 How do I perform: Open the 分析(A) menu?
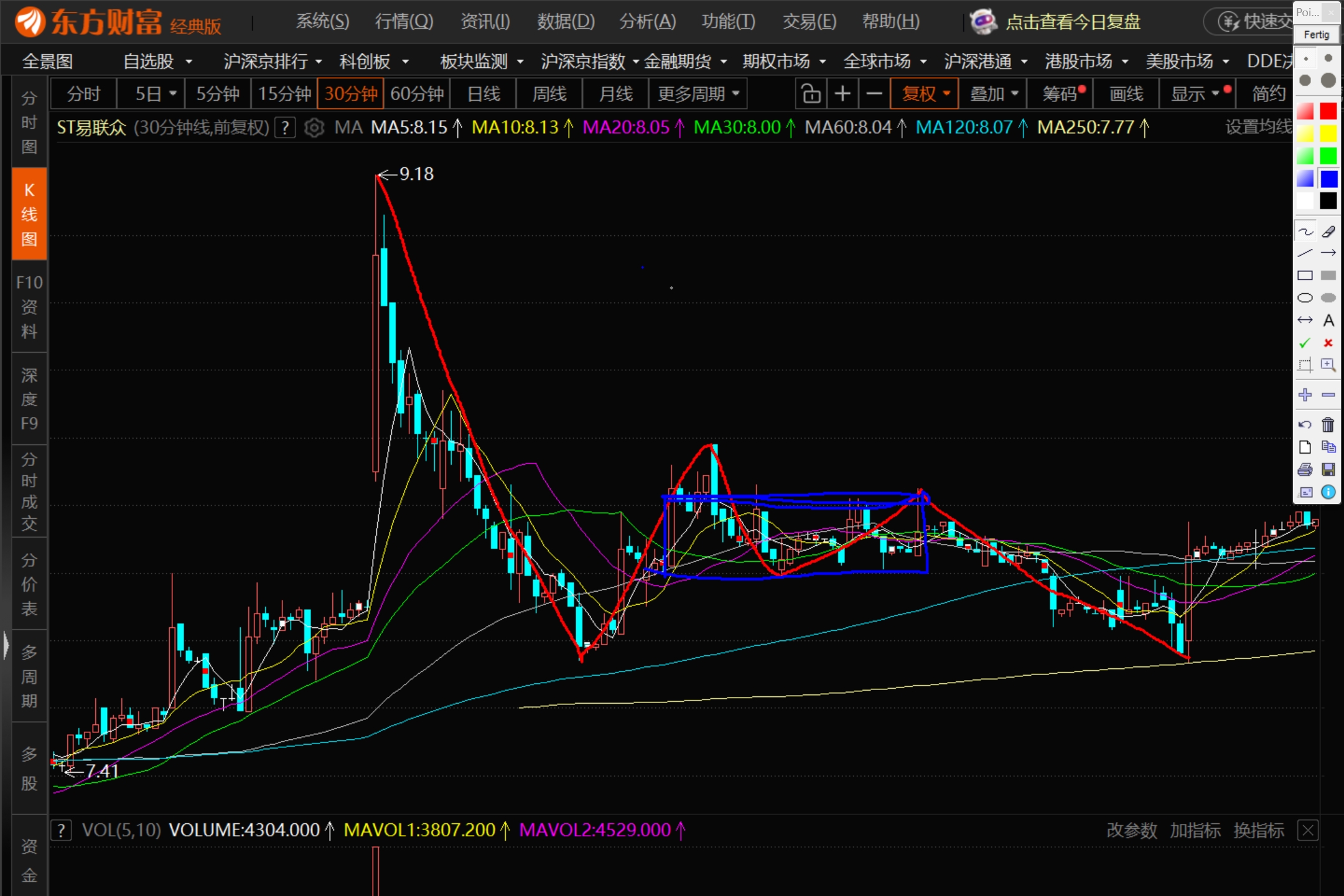tap(647, 22)
